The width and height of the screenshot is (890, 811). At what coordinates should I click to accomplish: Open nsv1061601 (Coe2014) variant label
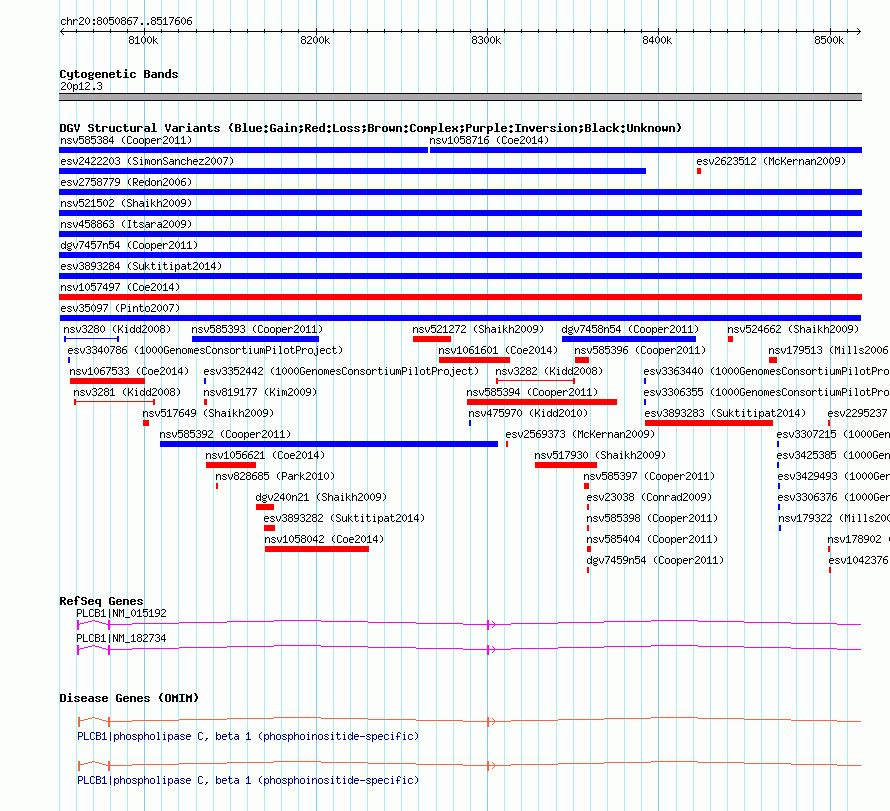point(498,350)
